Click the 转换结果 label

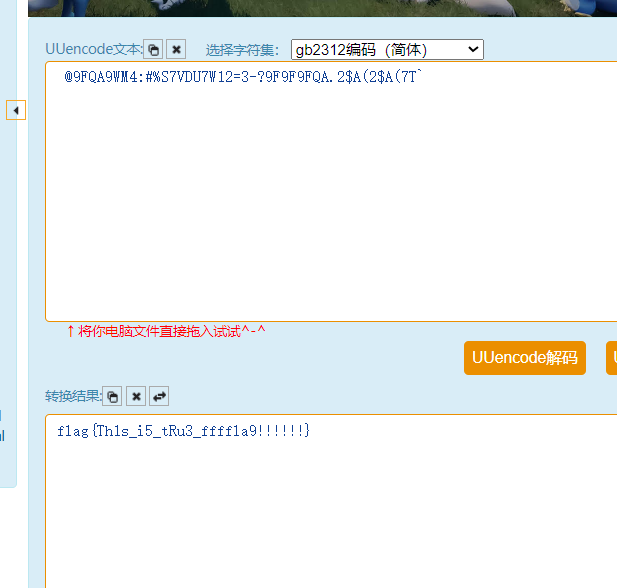pos(73,396)
